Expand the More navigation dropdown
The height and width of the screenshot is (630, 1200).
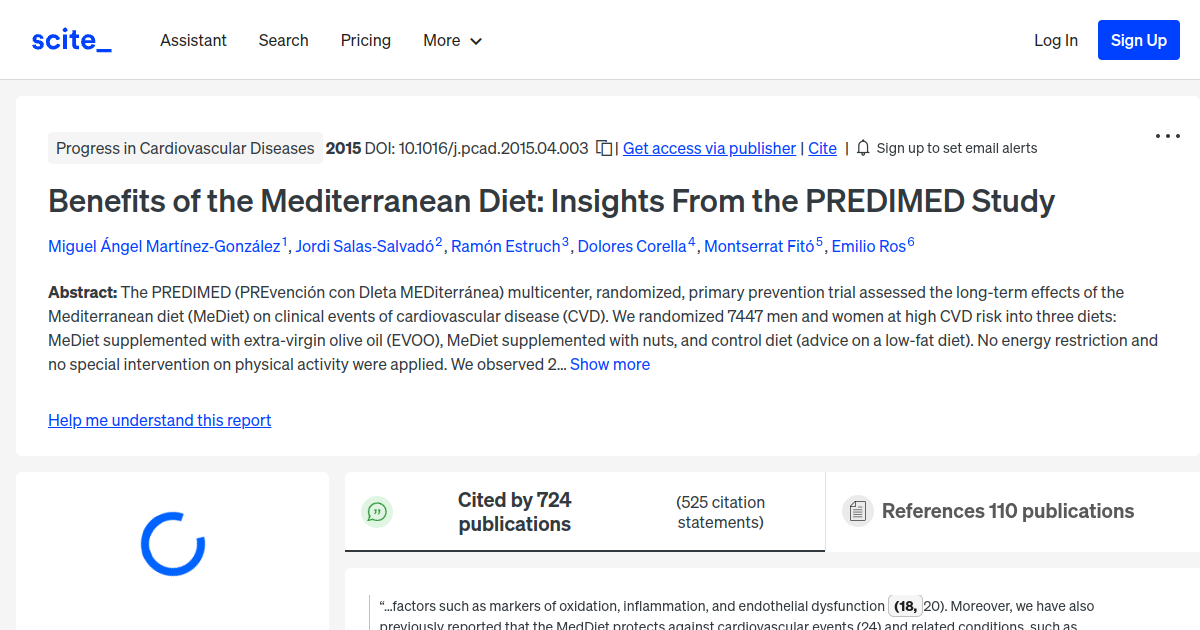click(x=452, y=40)
